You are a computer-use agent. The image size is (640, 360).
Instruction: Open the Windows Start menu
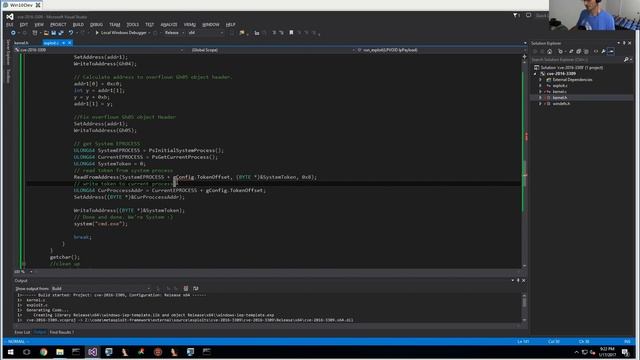pyautogui.click(x=11, y=352)
